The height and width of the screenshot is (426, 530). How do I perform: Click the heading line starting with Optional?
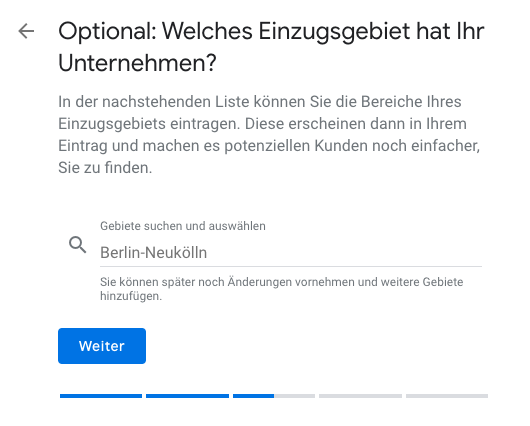[x=271, y=32]
